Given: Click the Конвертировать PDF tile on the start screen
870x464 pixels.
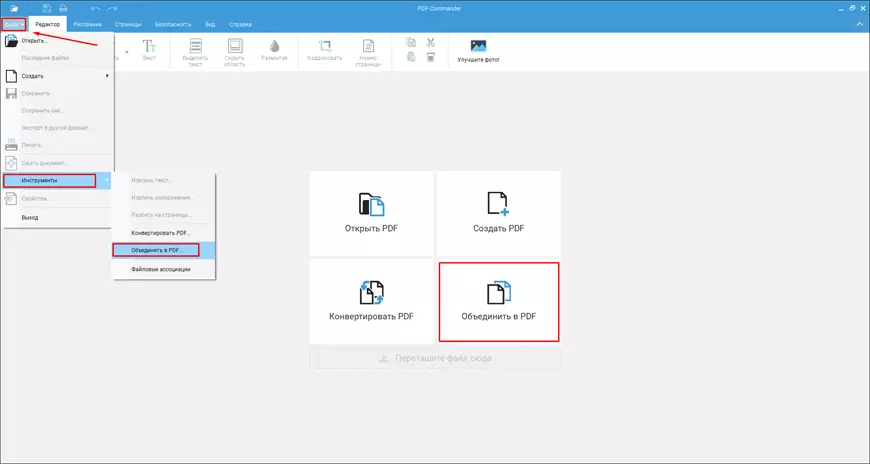Looking at the screenshot, I should point(371,301).
